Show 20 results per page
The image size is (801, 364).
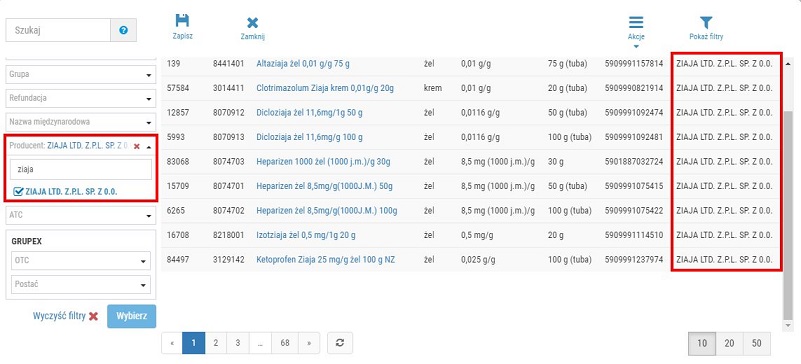(729, 343)
